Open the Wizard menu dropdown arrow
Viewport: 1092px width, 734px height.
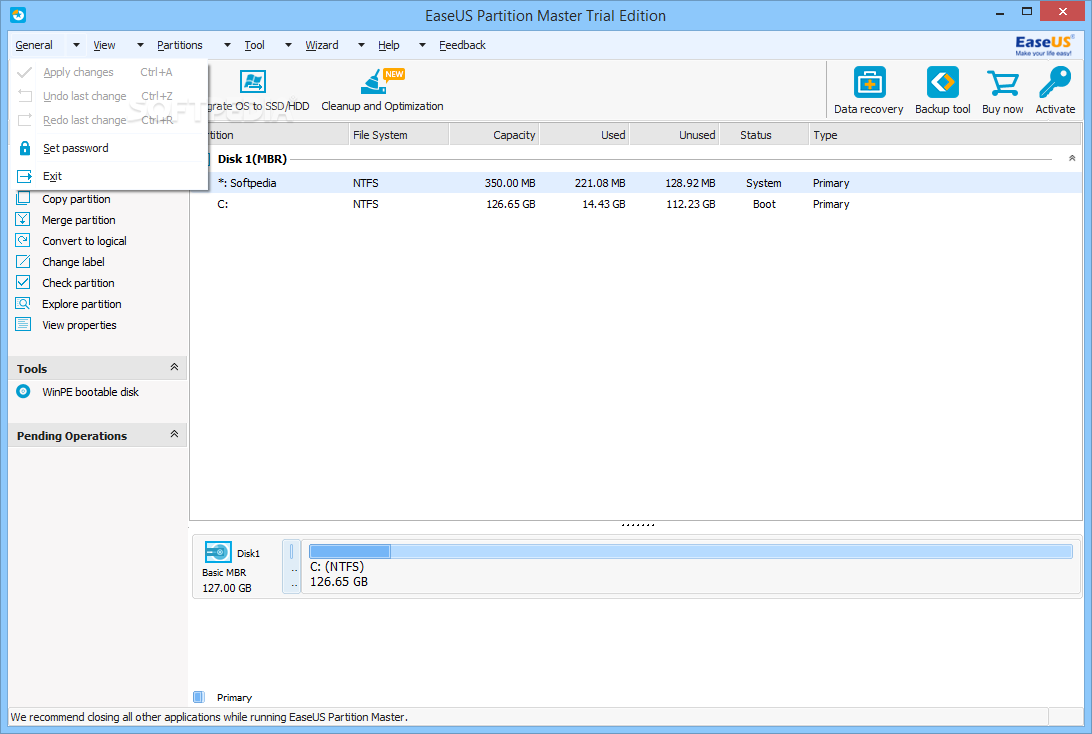[361, 45]
